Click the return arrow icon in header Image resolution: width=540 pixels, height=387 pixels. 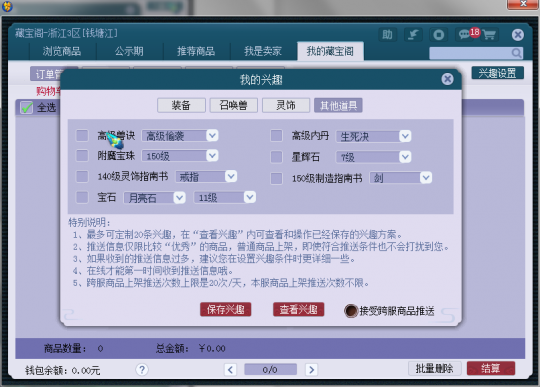(x=413, y=34)
